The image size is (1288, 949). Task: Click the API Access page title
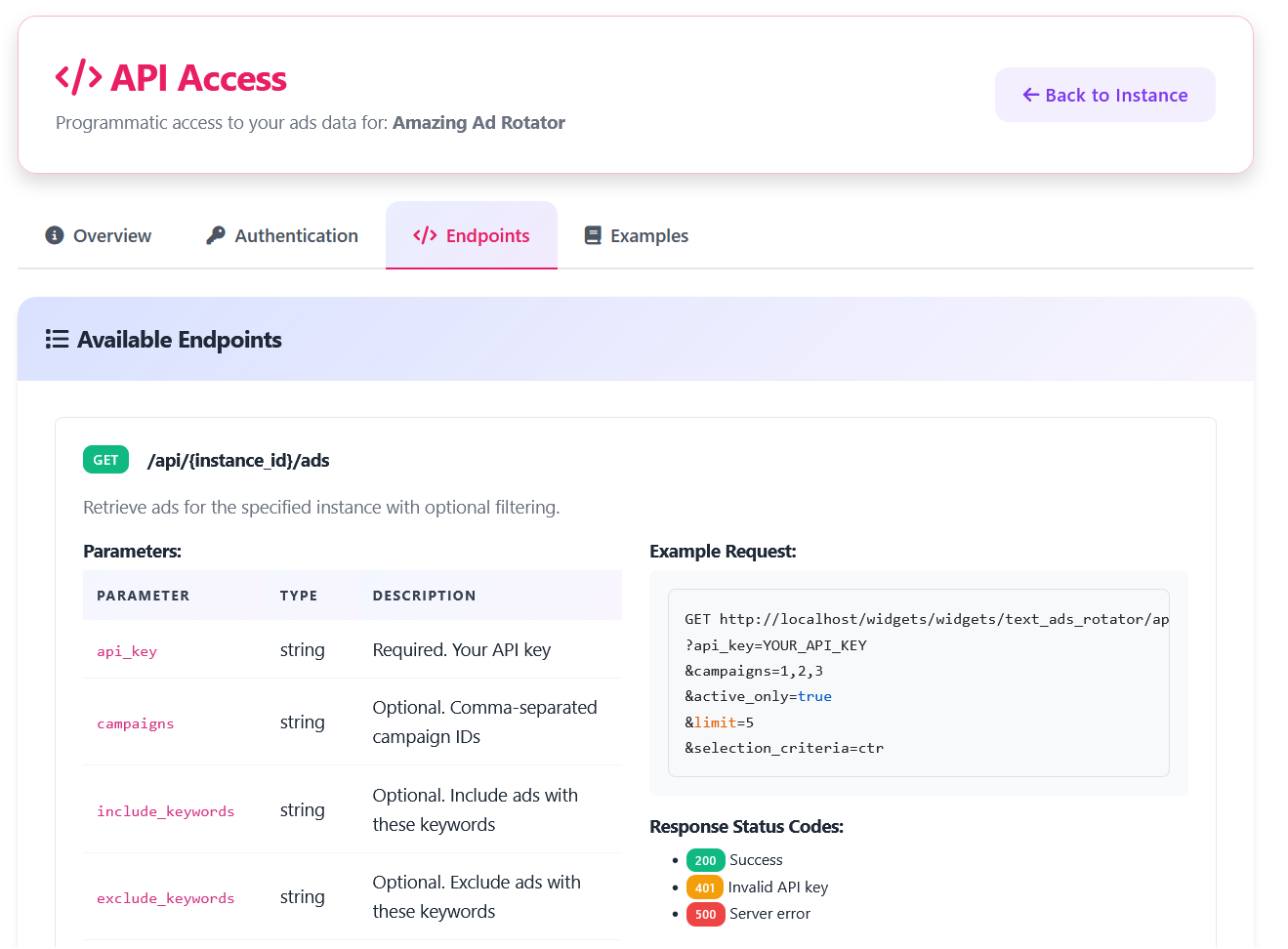[198, 78]
